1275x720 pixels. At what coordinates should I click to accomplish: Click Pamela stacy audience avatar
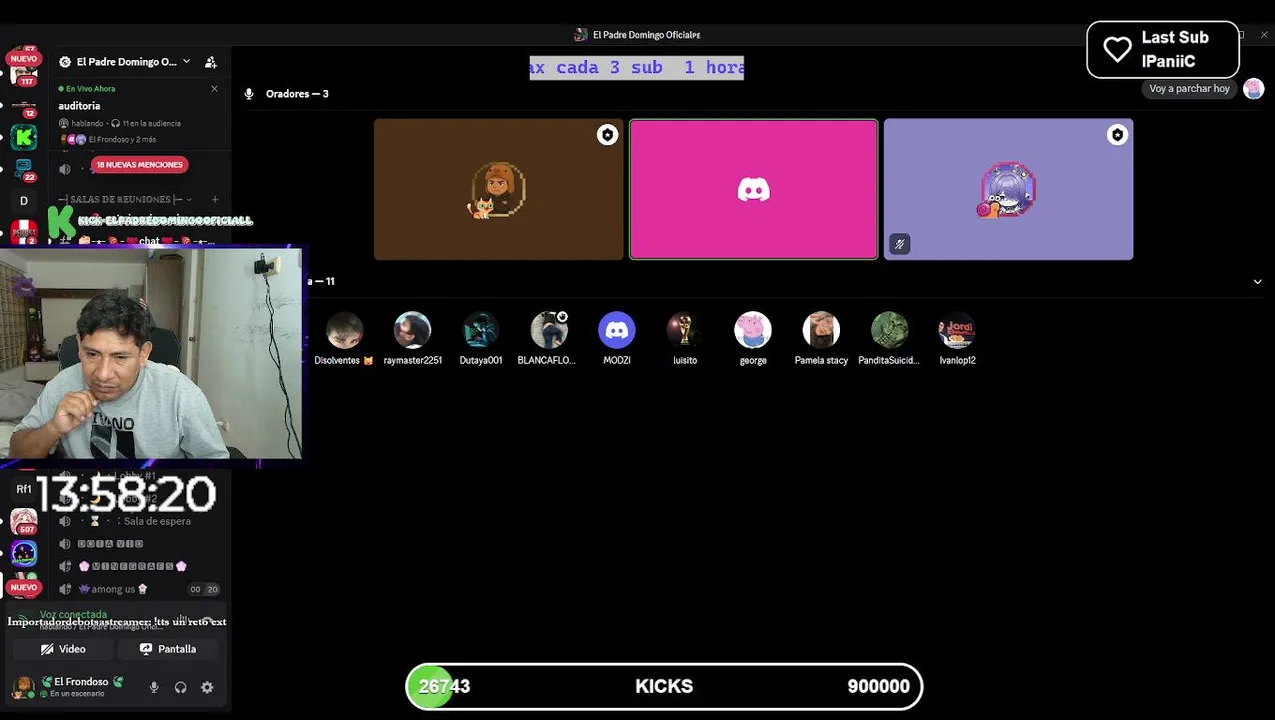tap(821, 330)
